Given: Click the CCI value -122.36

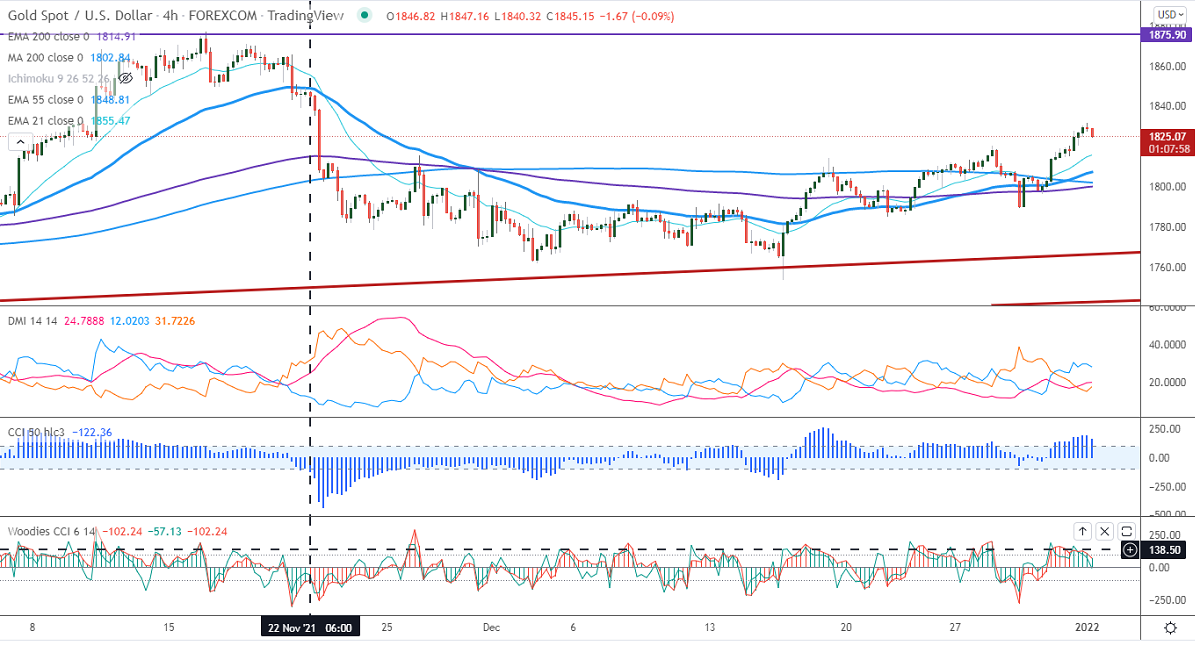Looking at the screenshot, I should (x=92, y=432).
